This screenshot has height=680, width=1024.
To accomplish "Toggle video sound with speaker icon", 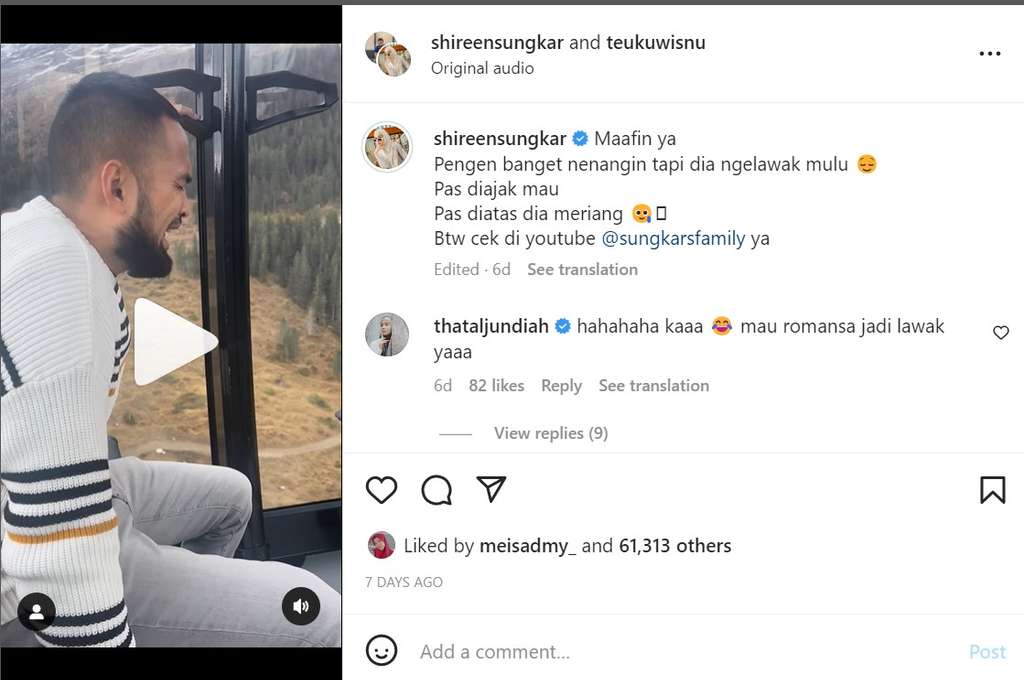I will pos(300,606).
